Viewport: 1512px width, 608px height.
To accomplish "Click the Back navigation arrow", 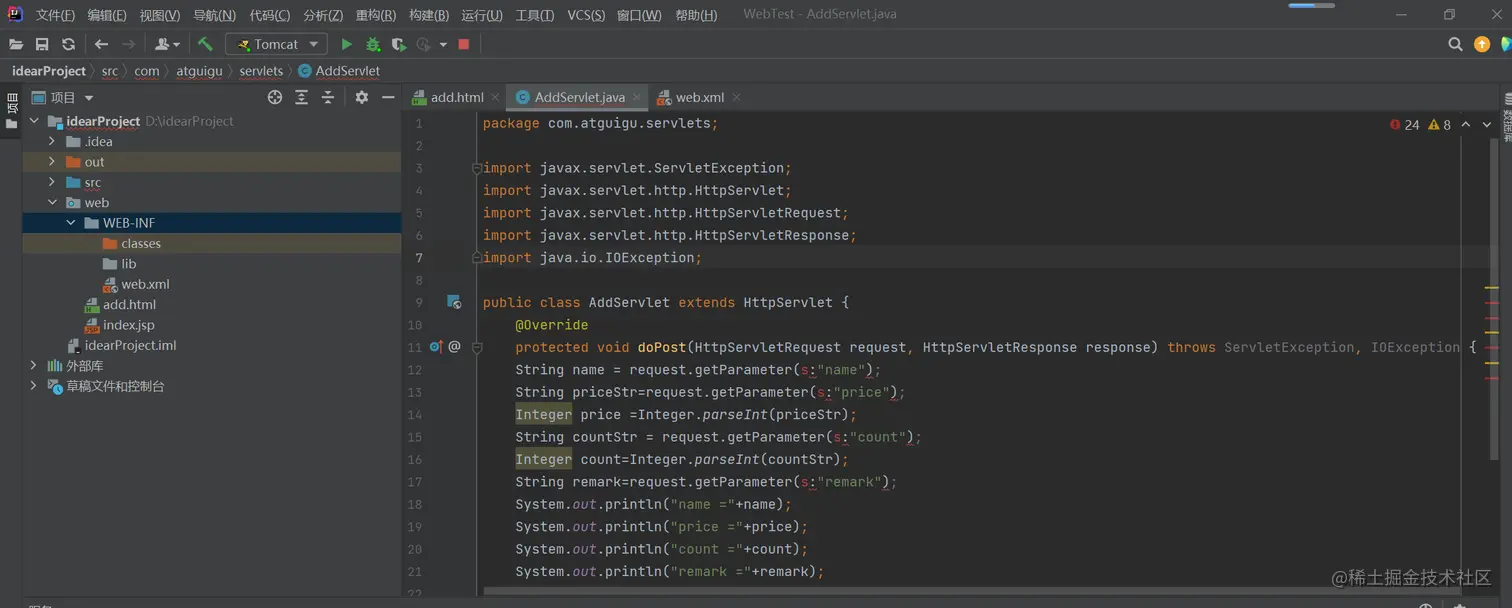I will [x=101, y=44].
